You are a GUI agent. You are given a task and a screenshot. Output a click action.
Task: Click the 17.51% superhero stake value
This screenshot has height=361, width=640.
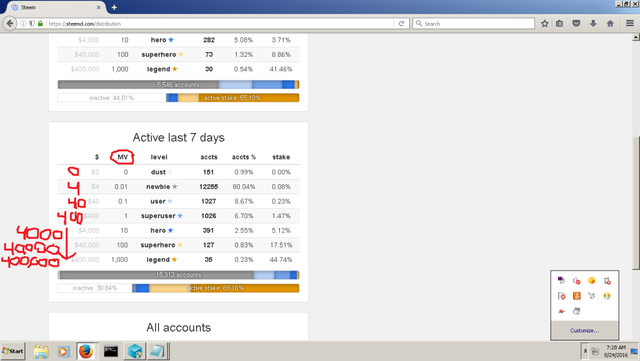coord(281,245)
